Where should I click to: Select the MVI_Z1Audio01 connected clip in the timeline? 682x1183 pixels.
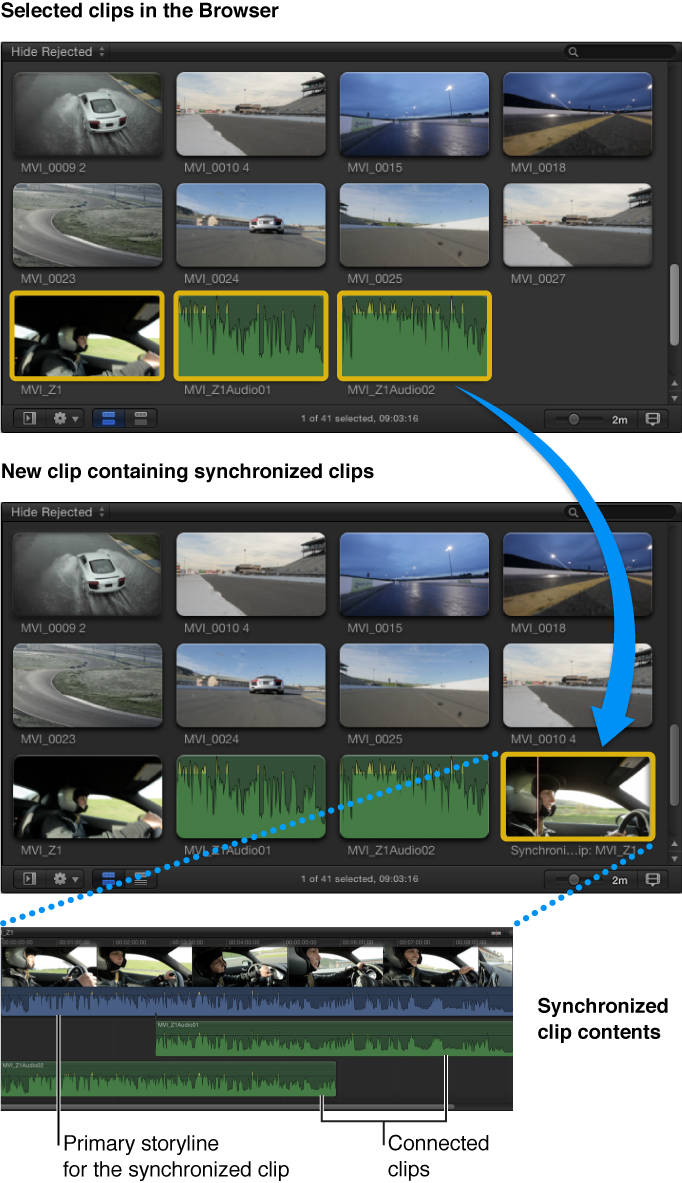pos(334,1038)
